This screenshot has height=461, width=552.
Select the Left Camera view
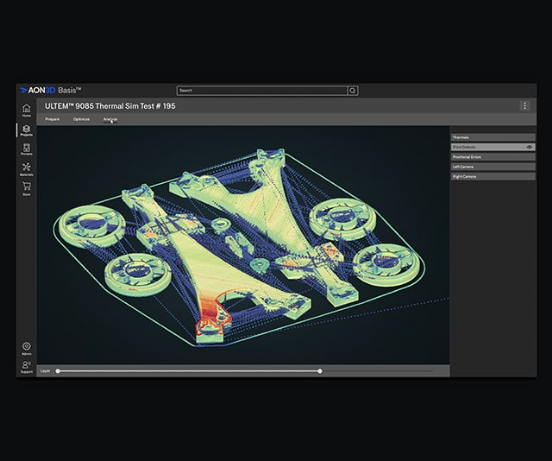[493, 167]
